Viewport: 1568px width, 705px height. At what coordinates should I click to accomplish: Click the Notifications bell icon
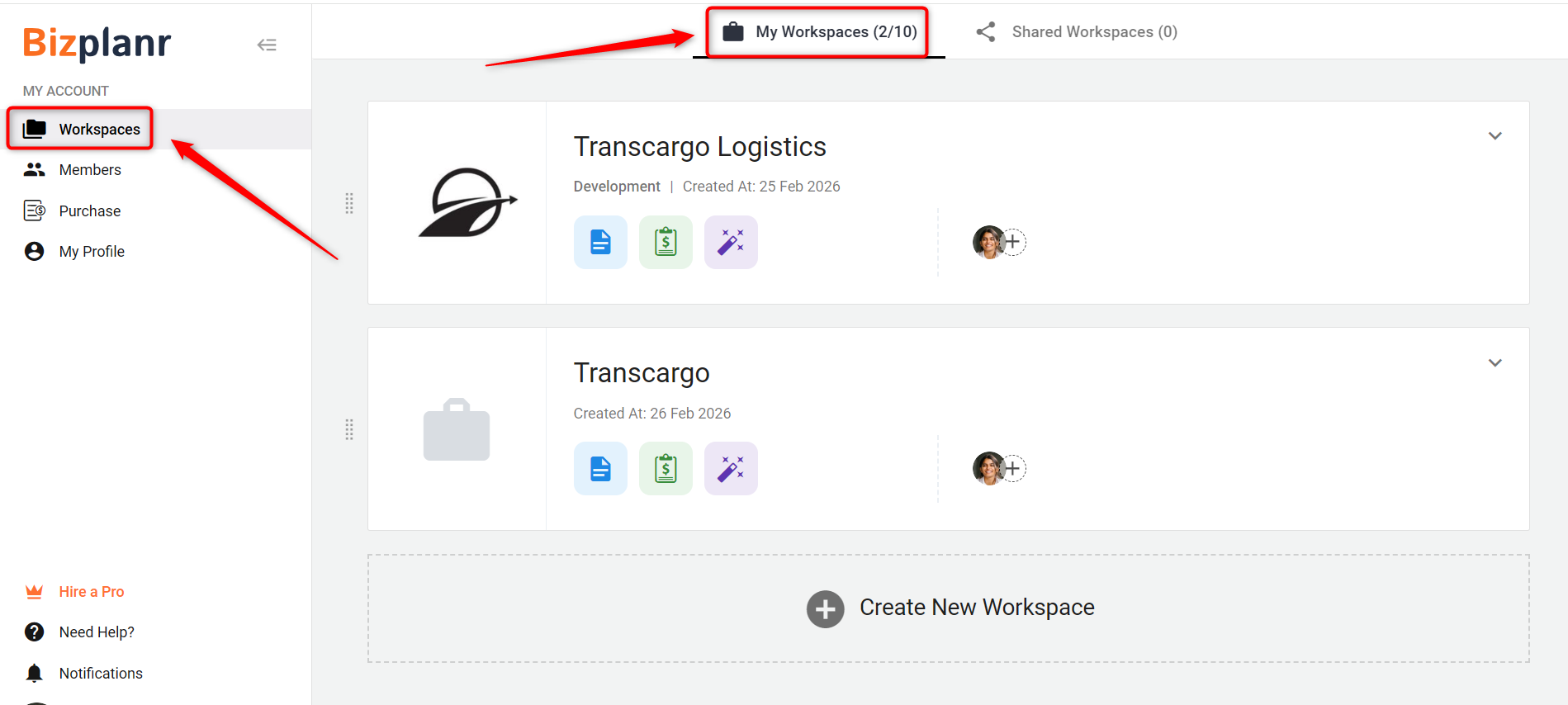[x=35, y=673]
